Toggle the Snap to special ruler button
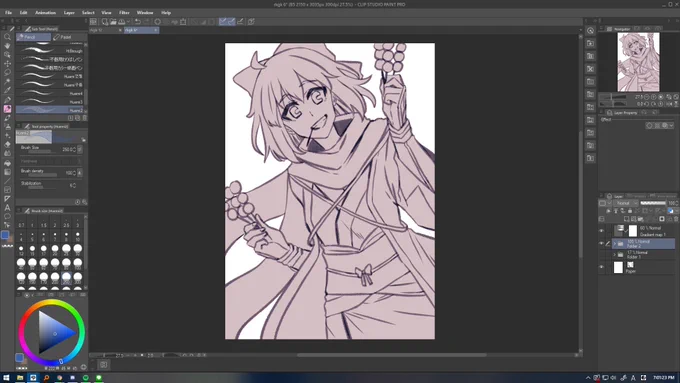680x383 pixels. pos(231,21)
